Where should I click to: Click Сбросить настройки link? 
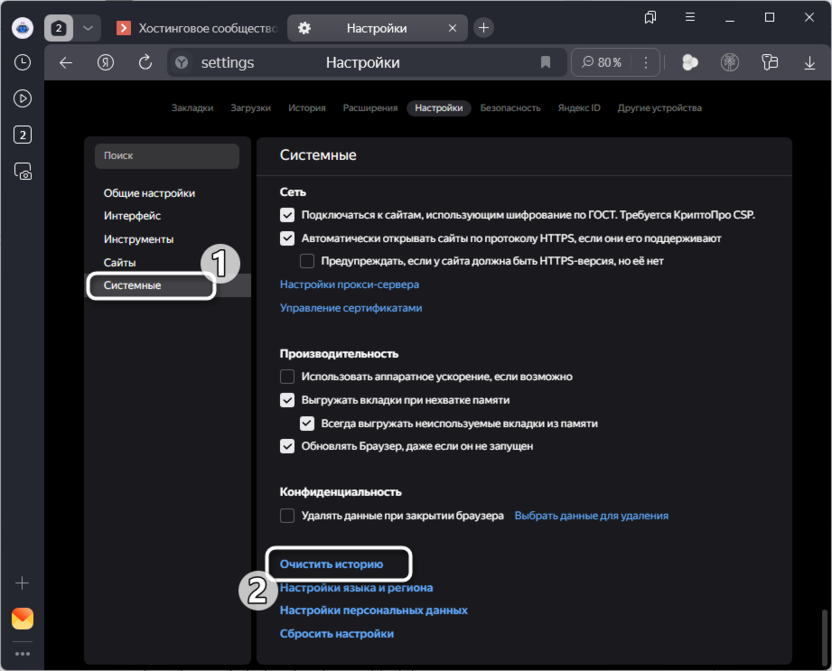point(336,634)
